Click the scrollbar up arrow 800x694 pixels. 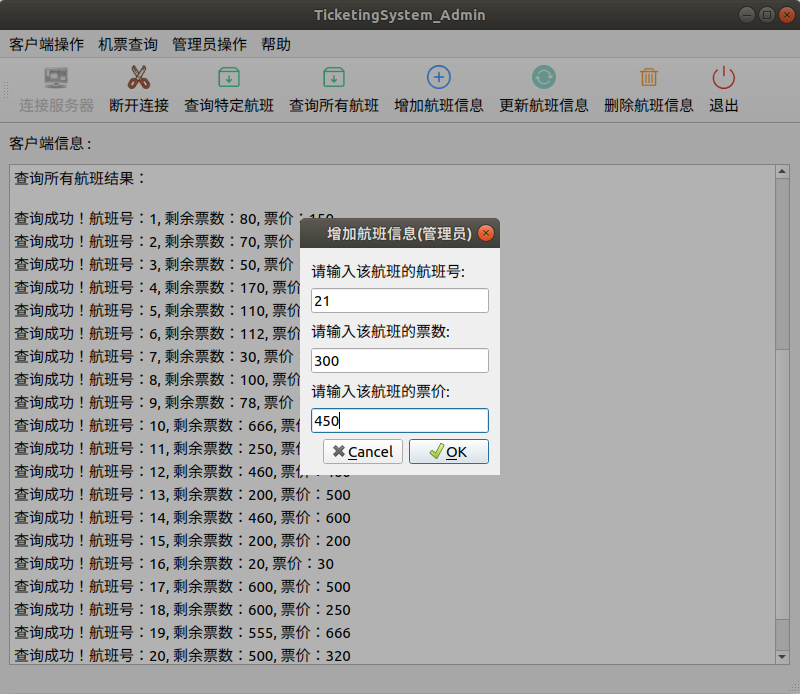782,172
